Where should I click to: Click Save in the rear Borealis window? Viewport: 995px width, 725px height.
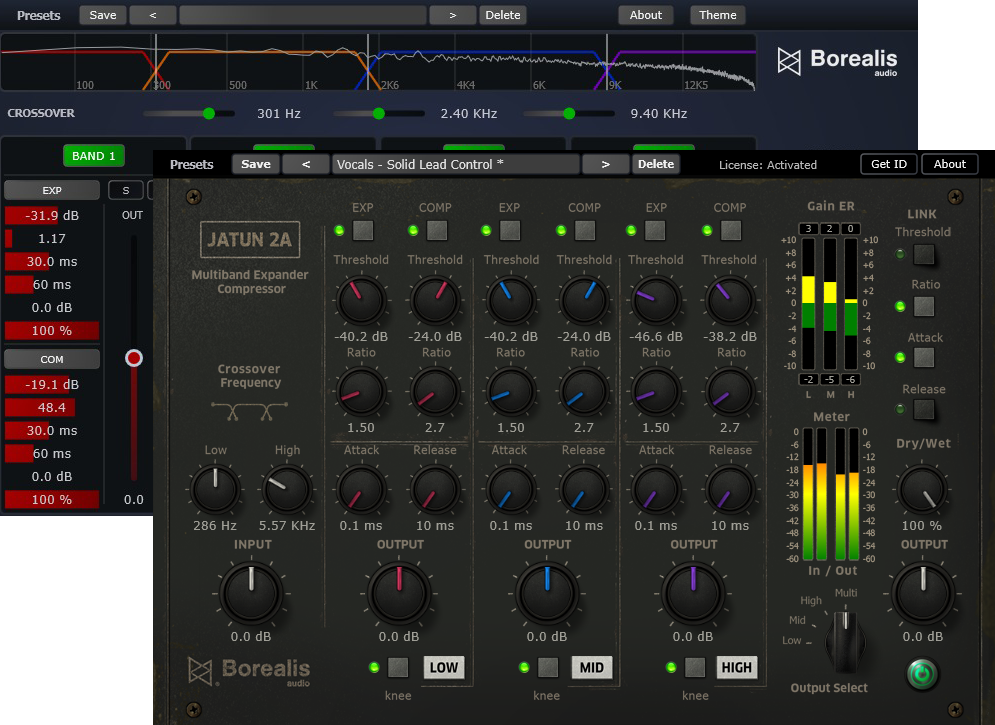point(103,15)
